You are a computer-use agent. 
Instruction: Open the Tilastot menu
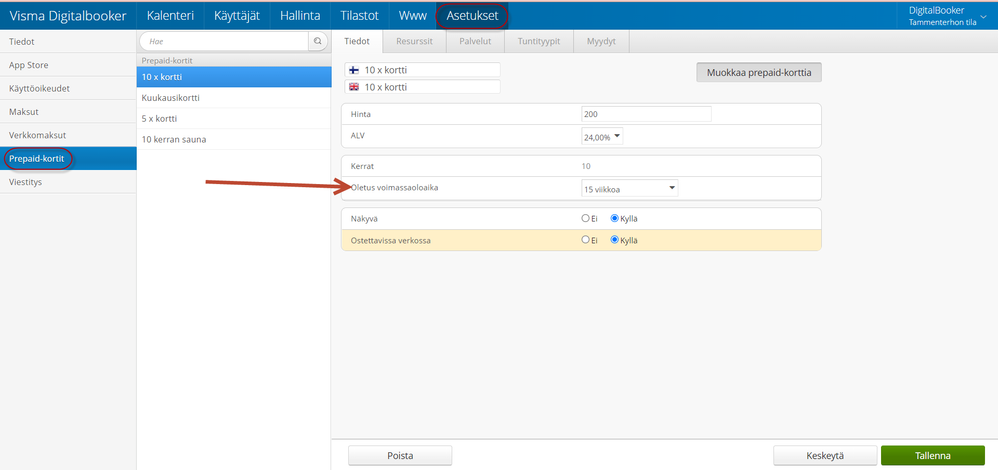tap(360, 15)
